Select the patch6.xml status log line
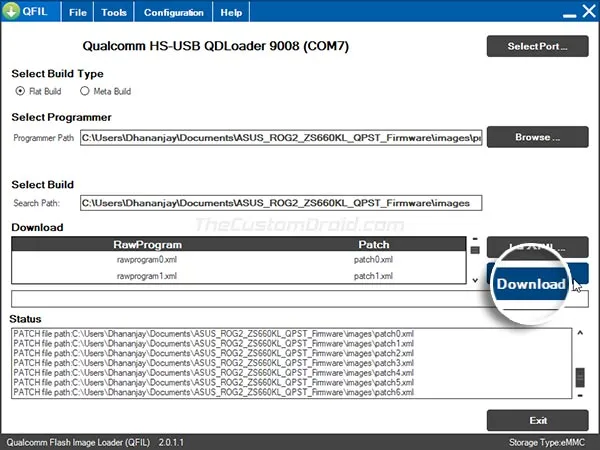600x450 pixels. (214, 392)
